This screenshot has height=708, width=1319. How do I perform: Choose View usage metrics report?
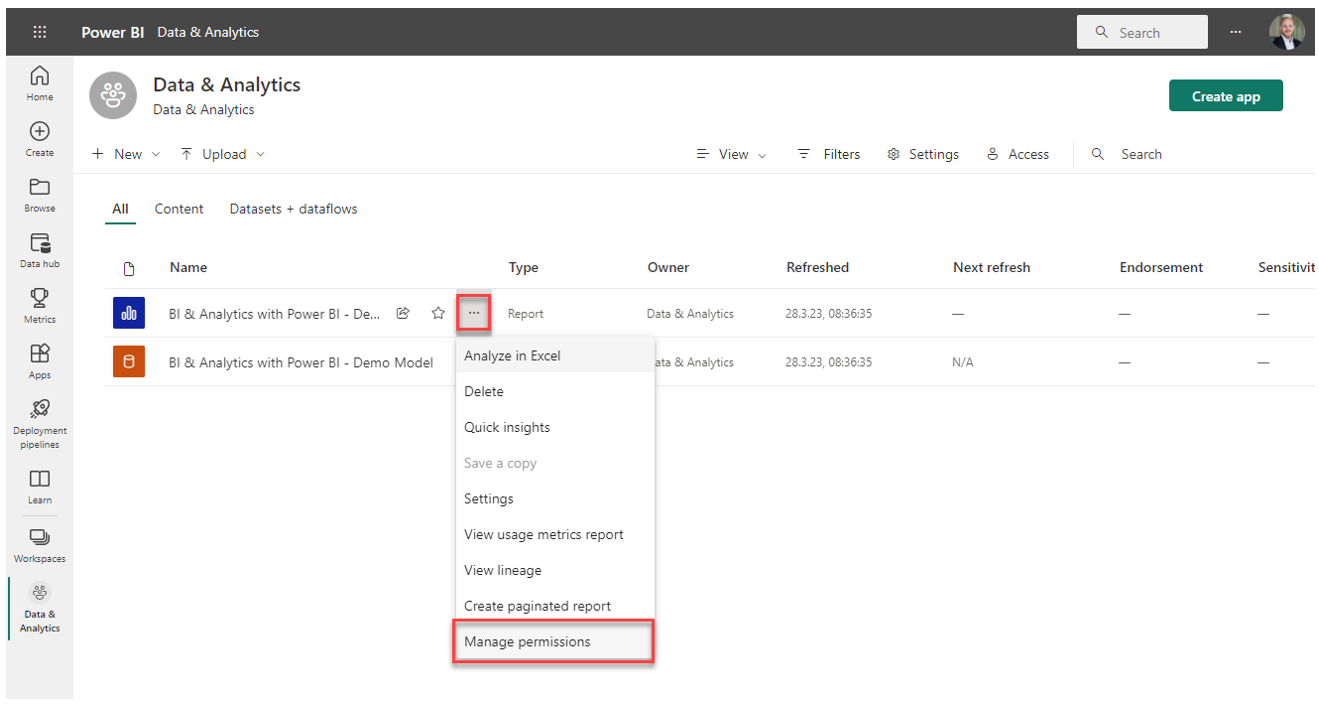click(555, 534)
